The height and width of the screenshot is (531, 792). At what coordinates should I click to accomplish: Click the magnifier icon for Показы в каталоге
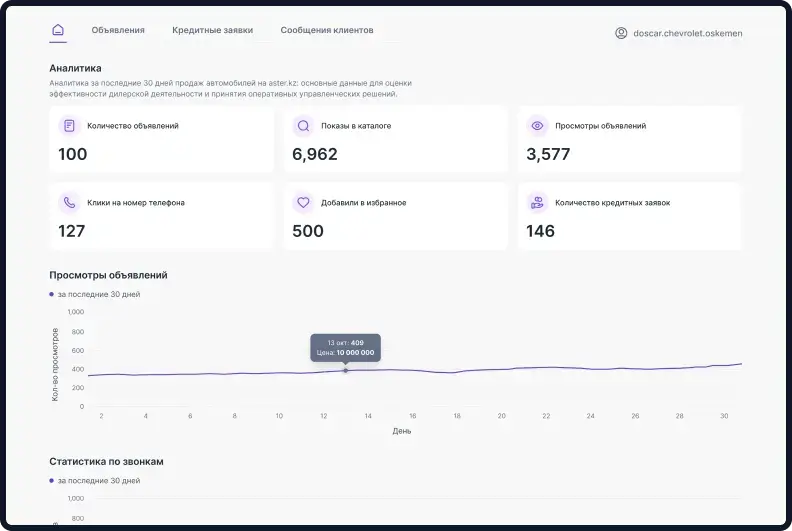pyautogui.click(x=303, y=126)
